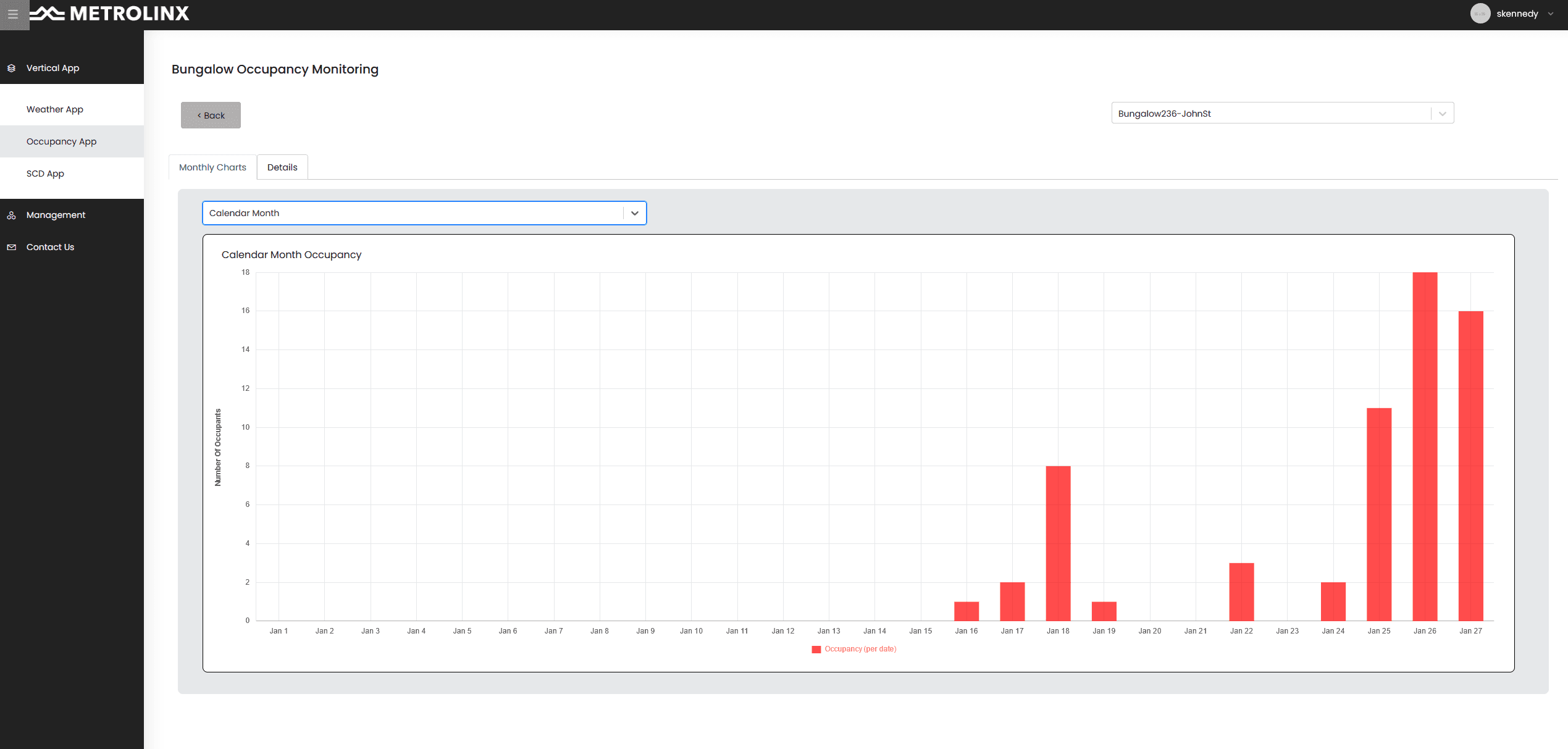Image resolution: width=1568 pixels, height=749 pixels.
Task: Open Occupancy App from sidebar
Action: pos(72,141)
